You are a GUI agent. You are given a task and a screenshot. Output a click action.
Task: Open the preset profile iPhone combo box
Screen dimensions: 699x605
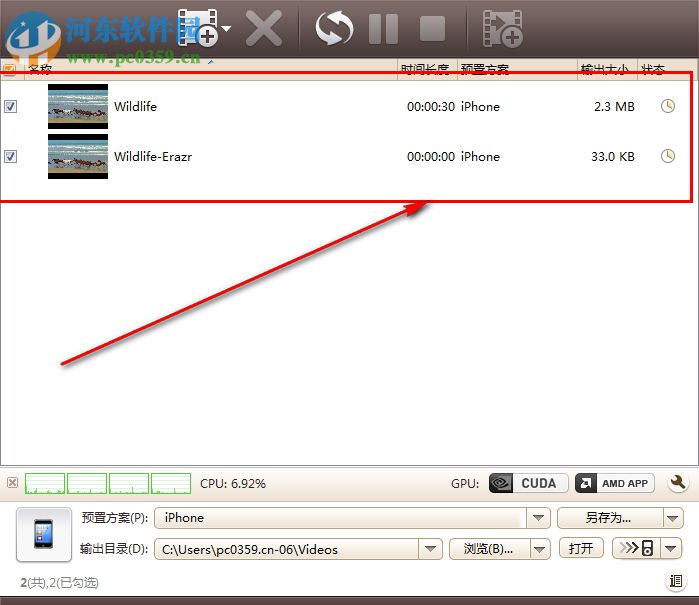[x=341, y=518]
